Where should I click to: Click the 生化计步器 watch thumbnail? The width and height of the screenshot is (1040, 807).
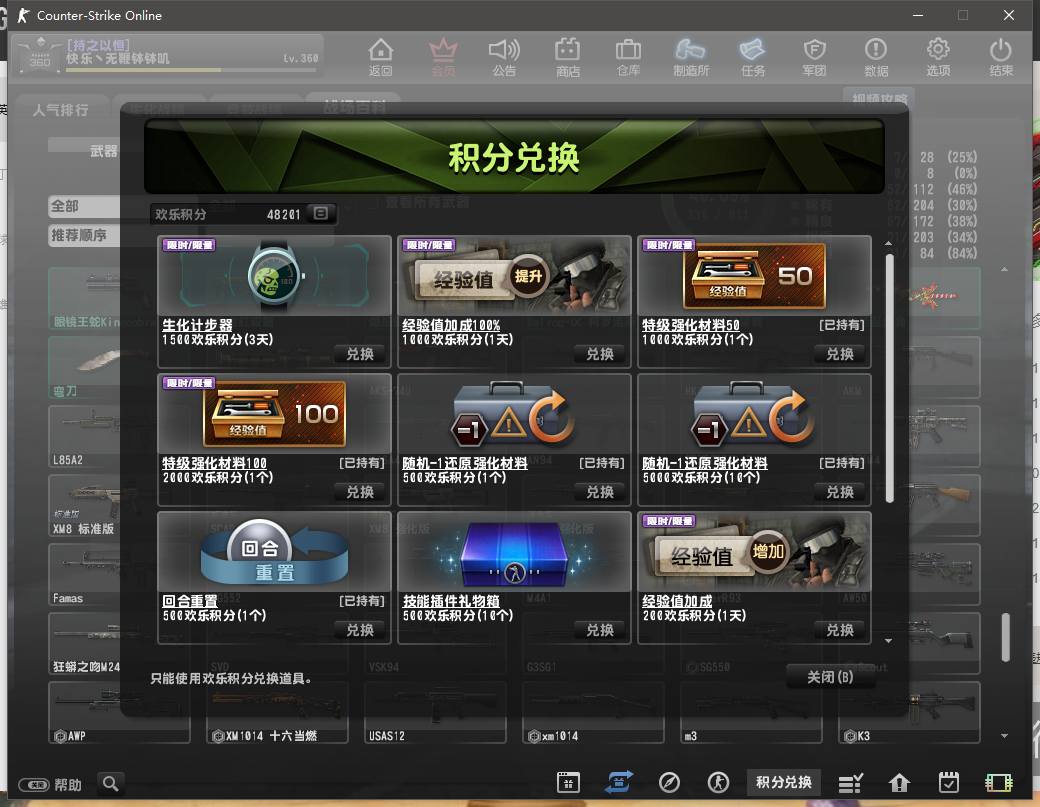point(275,276)
